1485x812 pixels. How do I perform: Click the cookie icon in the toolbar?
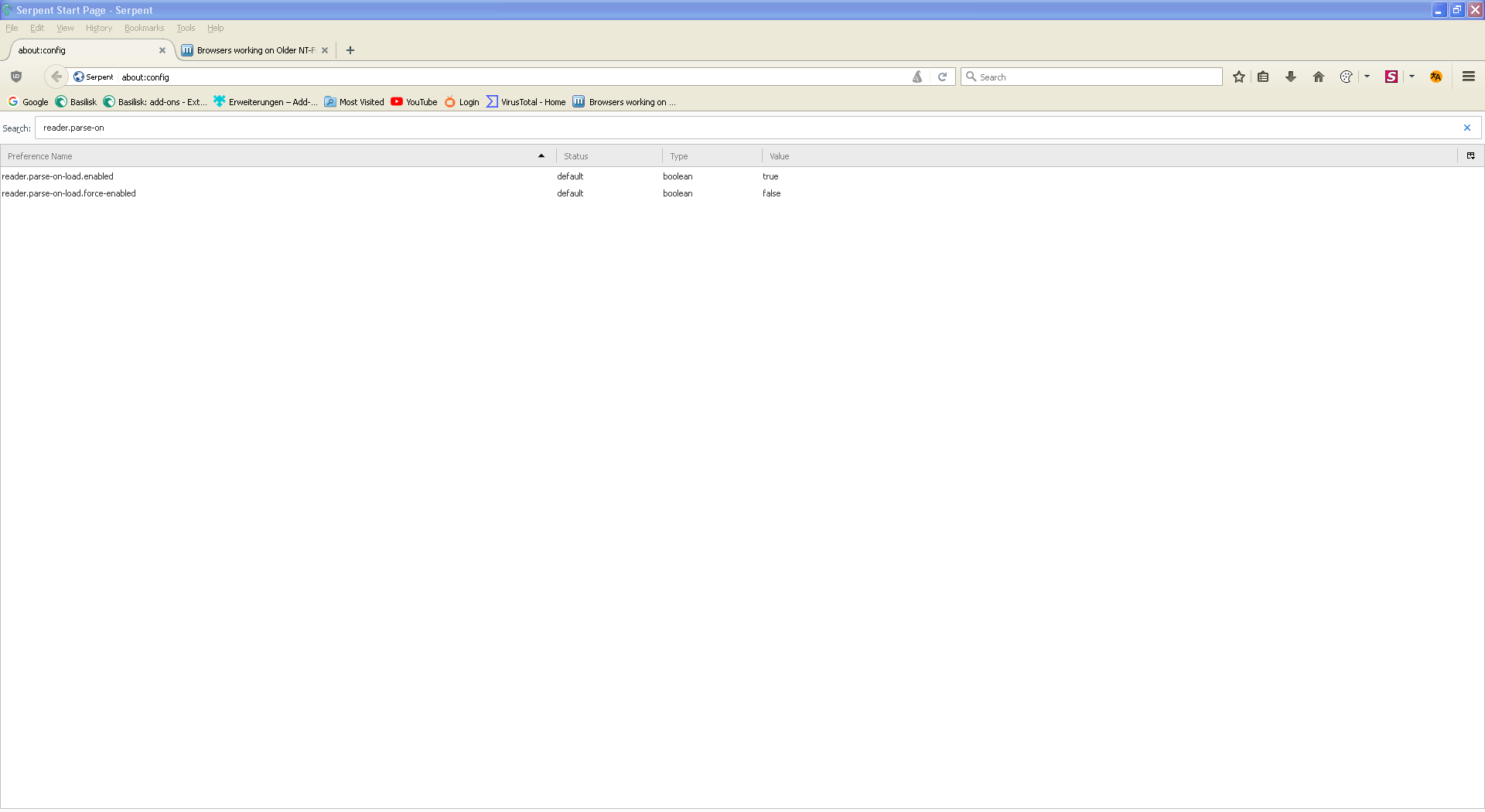point(1347,77)
